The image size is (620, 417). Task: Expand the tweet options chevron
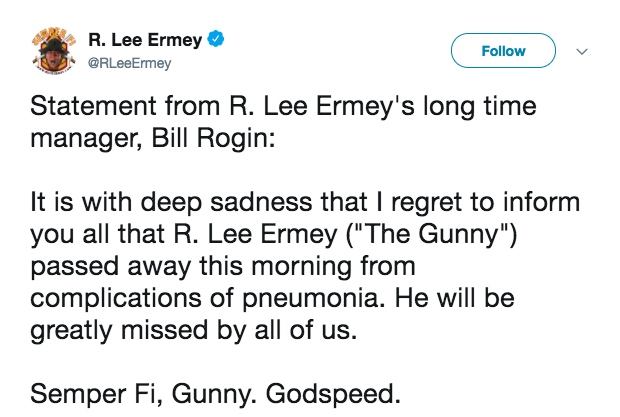click(x=583, y=51)
